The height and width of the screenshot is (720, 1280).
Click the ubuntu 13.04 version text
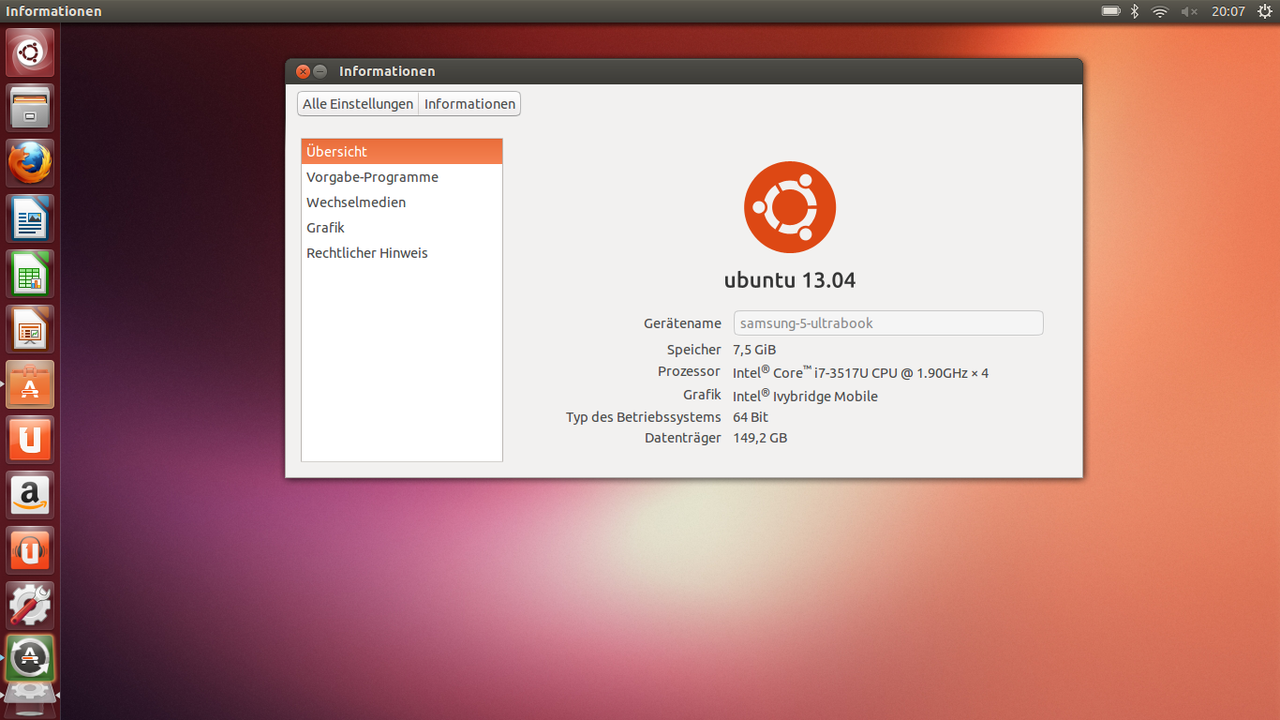click(790, 280)
